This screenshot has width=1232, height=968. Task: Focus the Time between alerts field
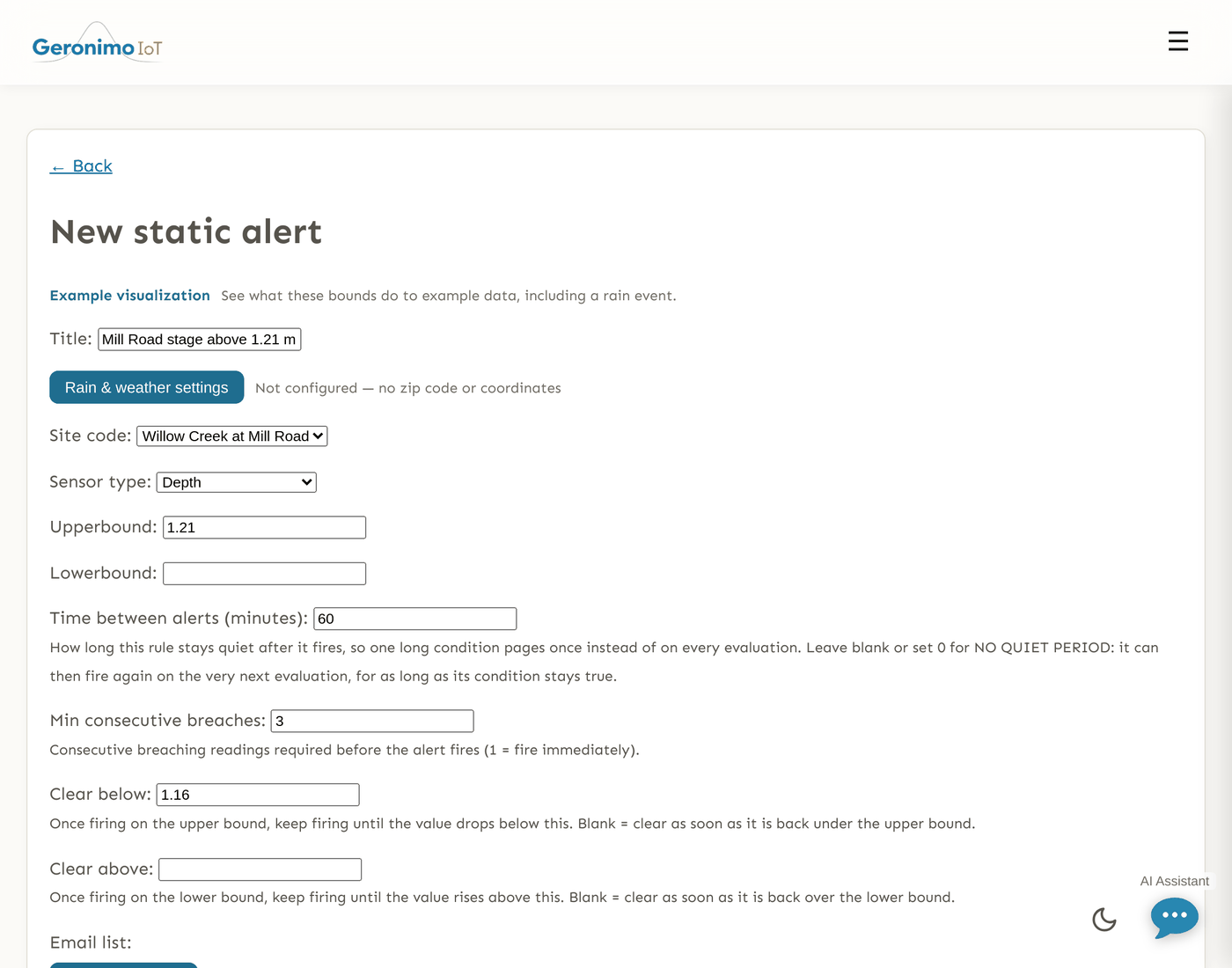[415, 619]
